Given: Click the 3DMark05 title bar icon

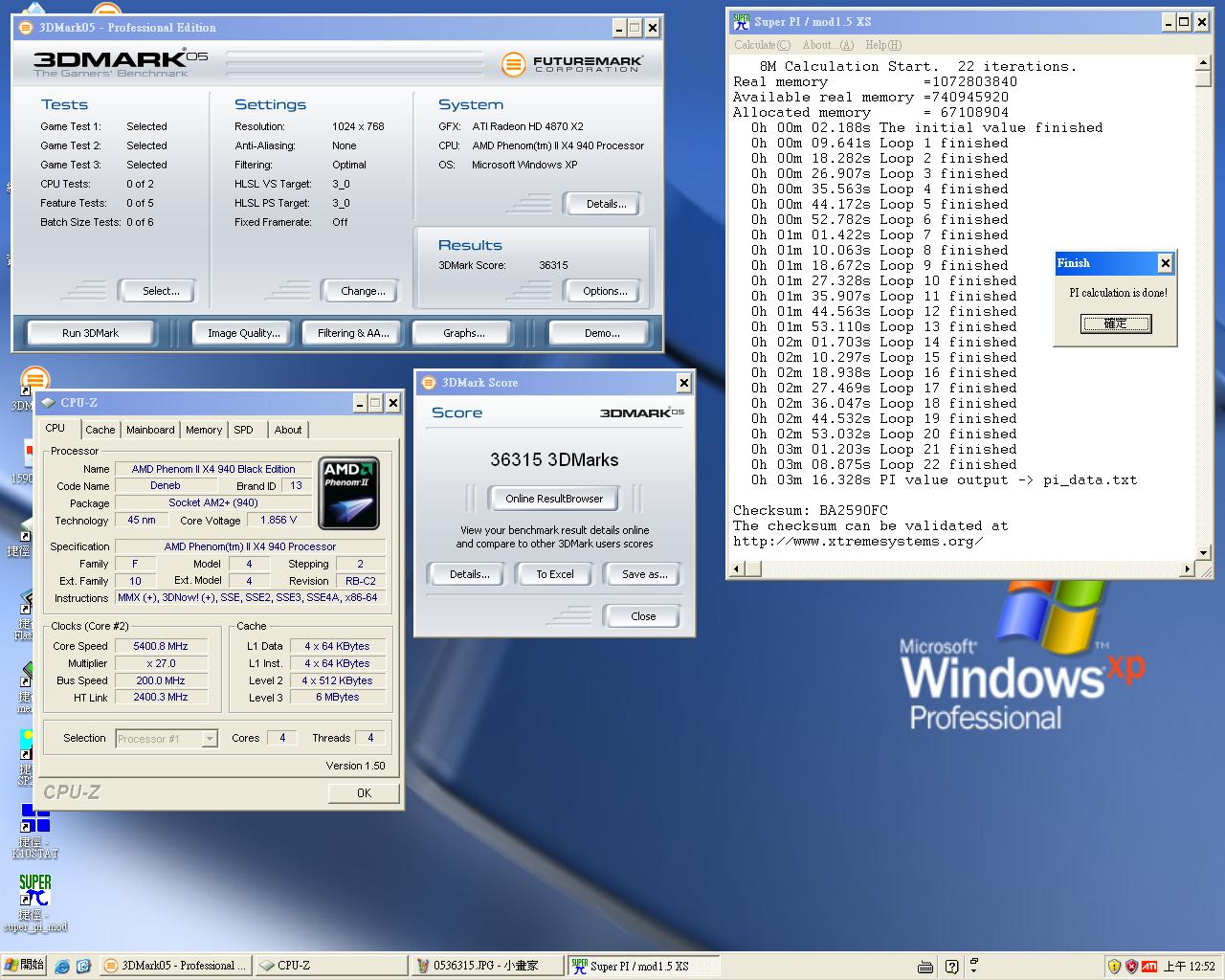Looking at the screenshot, I should click(x=26, y=28).
